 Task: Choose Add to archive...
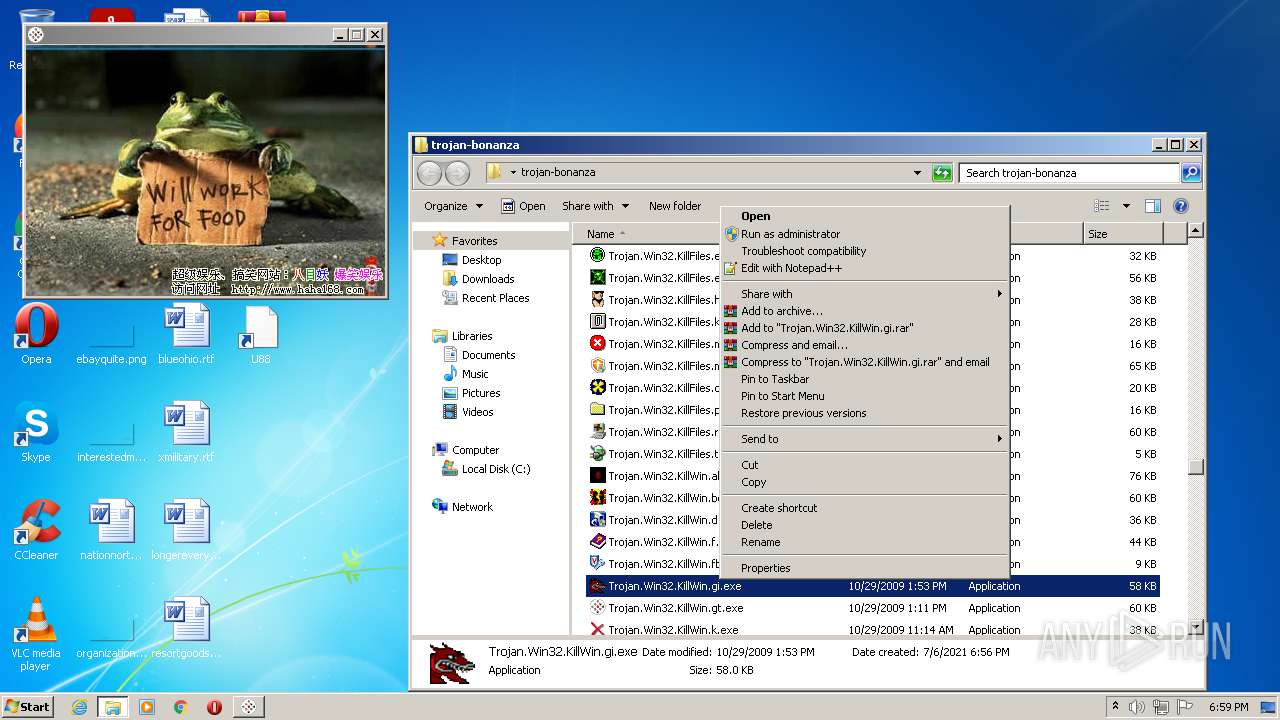click(865, 311)
